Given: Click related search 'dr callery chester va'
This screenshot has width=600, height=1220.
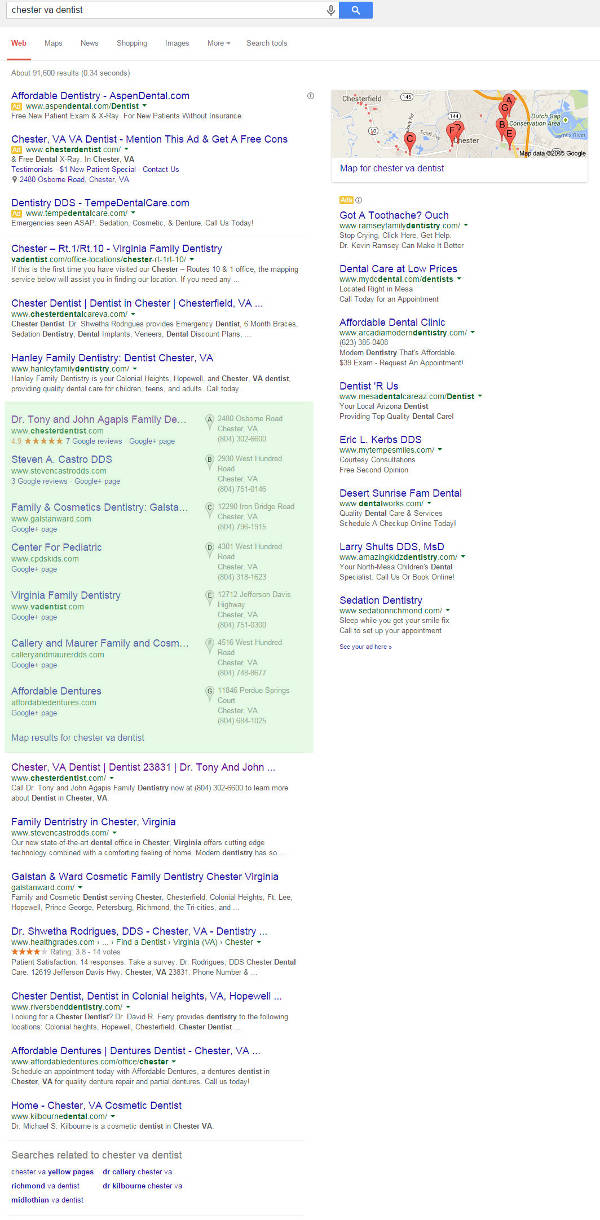Looking at the screenshot, I should pyautogui.click(x=137, y=1171).
